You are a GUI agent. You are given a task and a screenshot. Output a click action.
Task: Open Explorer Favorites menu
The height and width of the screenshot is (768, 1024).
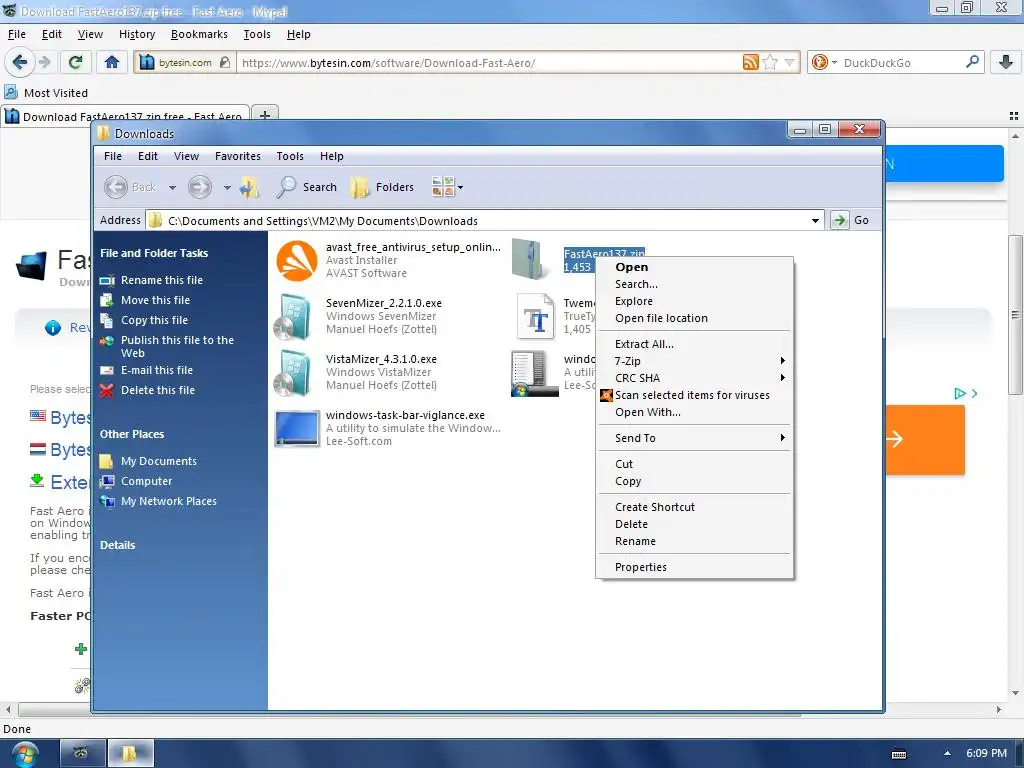click(238, 156)
